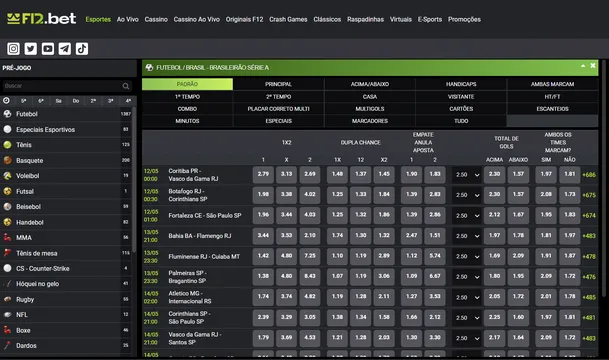Screen dimensions: 609x360
Task: Switch to the MARCADORES market tab
Action: [x=370, y=121]
